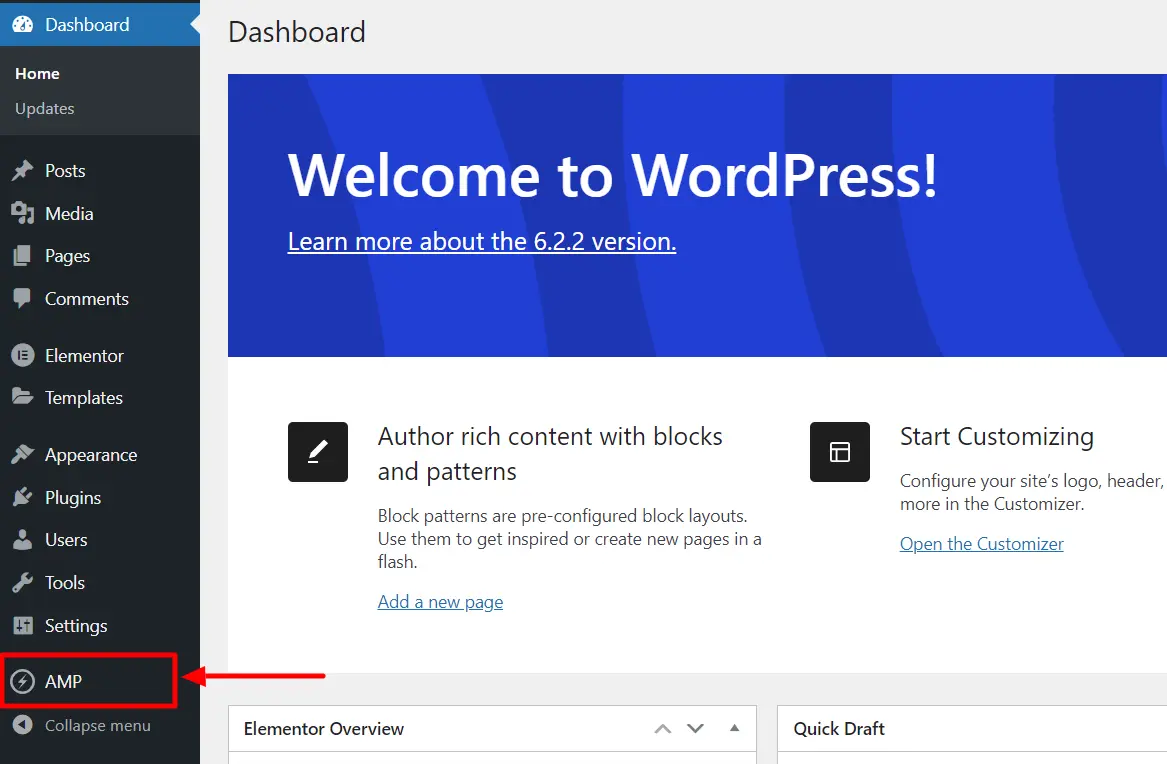Select Home submenu item
The image size is (1167, 764).
[37, 74]
